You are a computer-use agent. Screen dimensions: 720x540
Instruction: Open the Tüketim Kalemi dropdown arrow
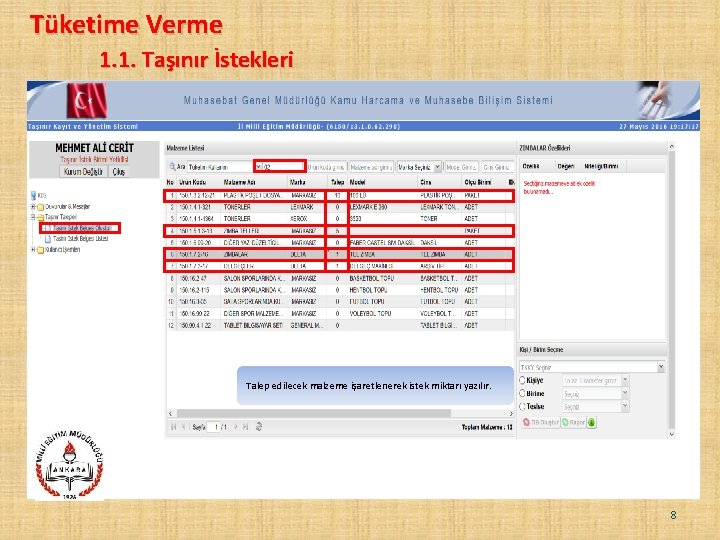[258, 167]
